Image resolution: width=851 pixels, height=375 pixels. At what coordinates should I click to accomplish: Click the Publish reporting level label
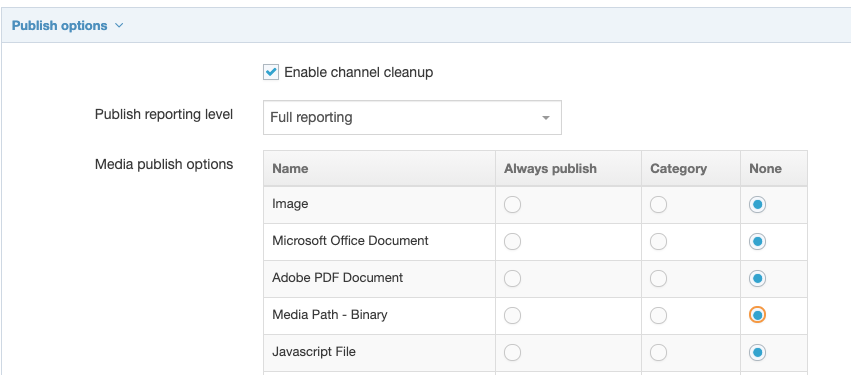[x=164, y=115]
